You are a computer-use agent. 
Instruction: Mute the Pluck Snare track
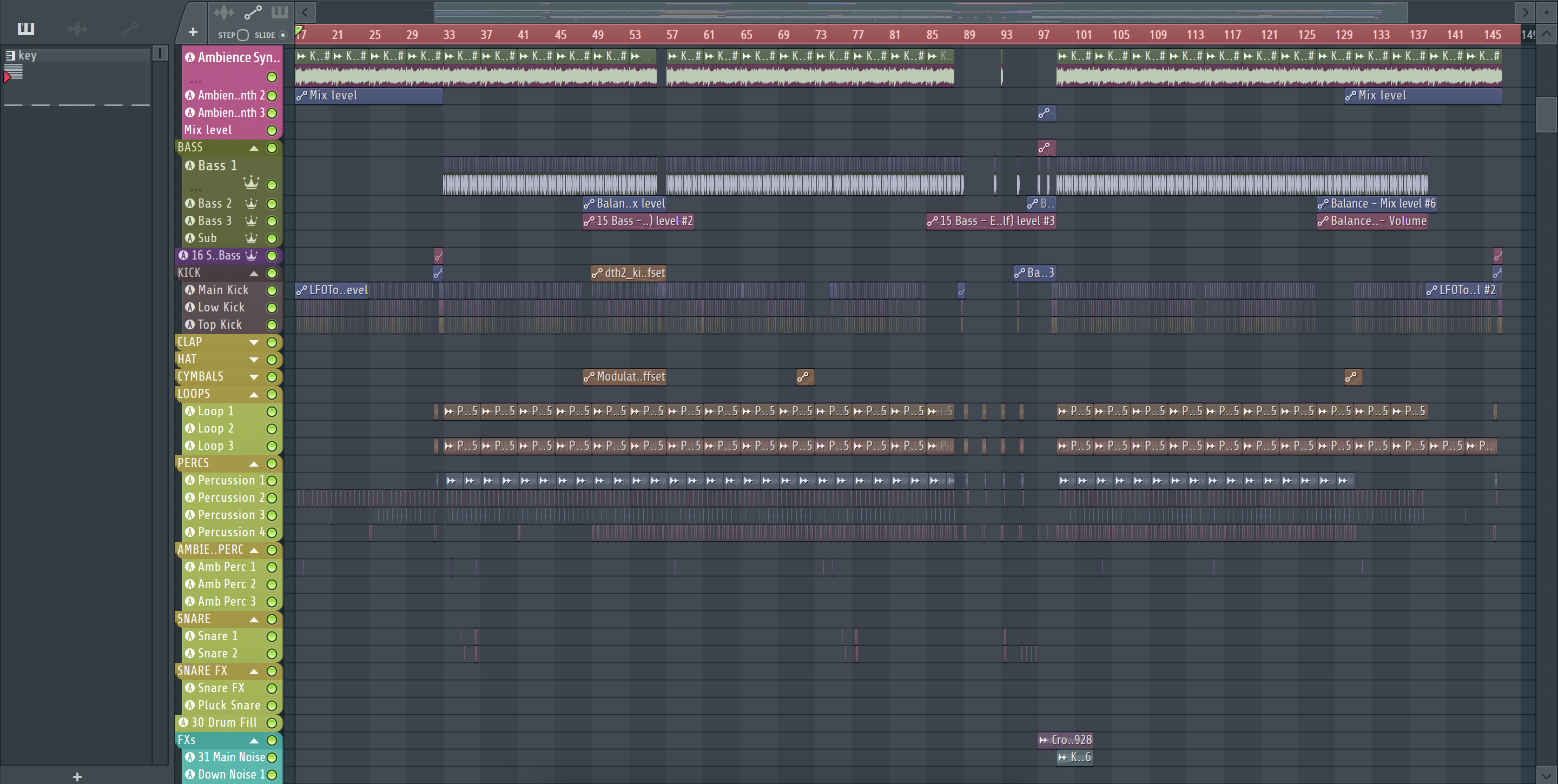tap(272, 706)
